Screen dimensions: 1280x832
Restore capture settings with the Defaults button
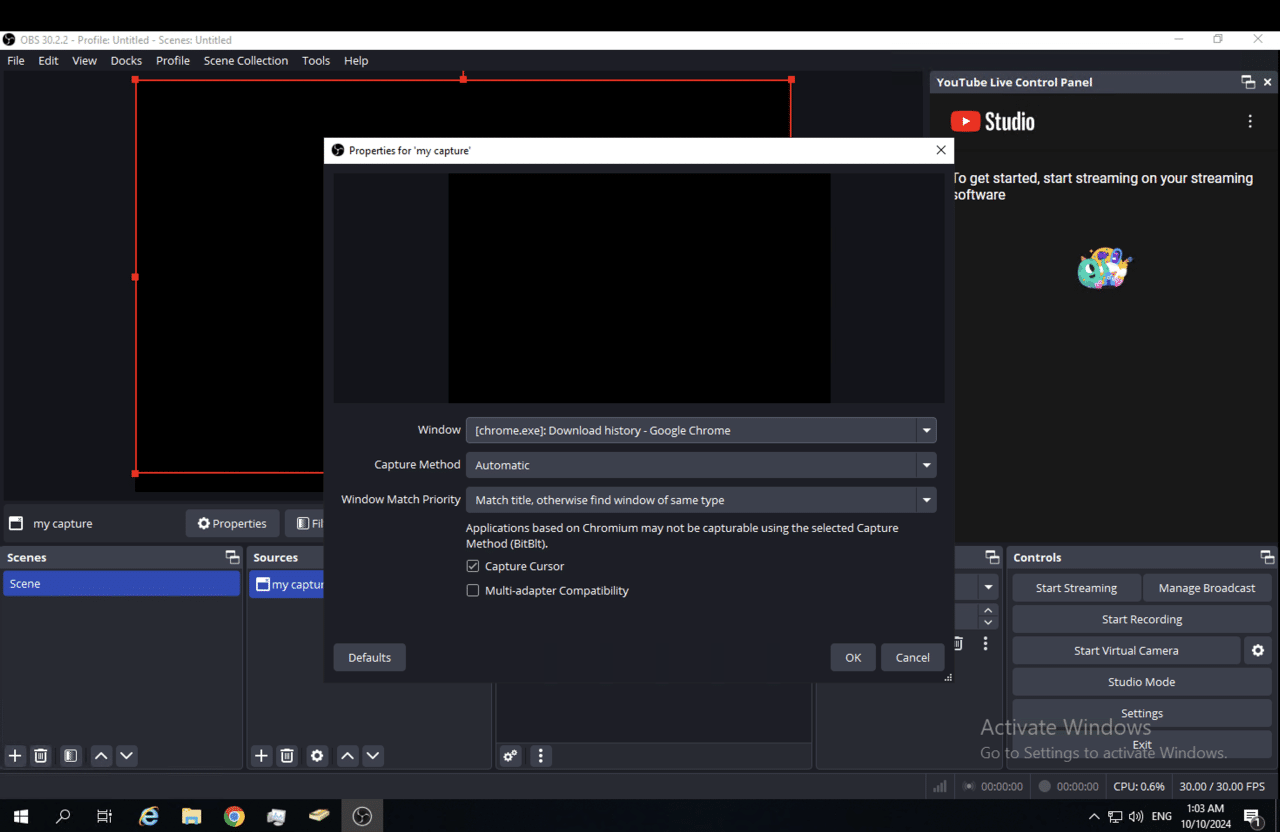pyautogui.click(x=369, y=657)
